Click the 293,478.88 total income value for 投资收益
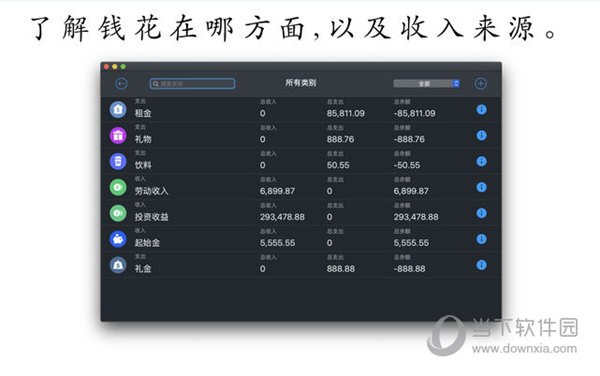Image resolution: width=600 pixels, height=376 pixels. click(x=282, y=217)
